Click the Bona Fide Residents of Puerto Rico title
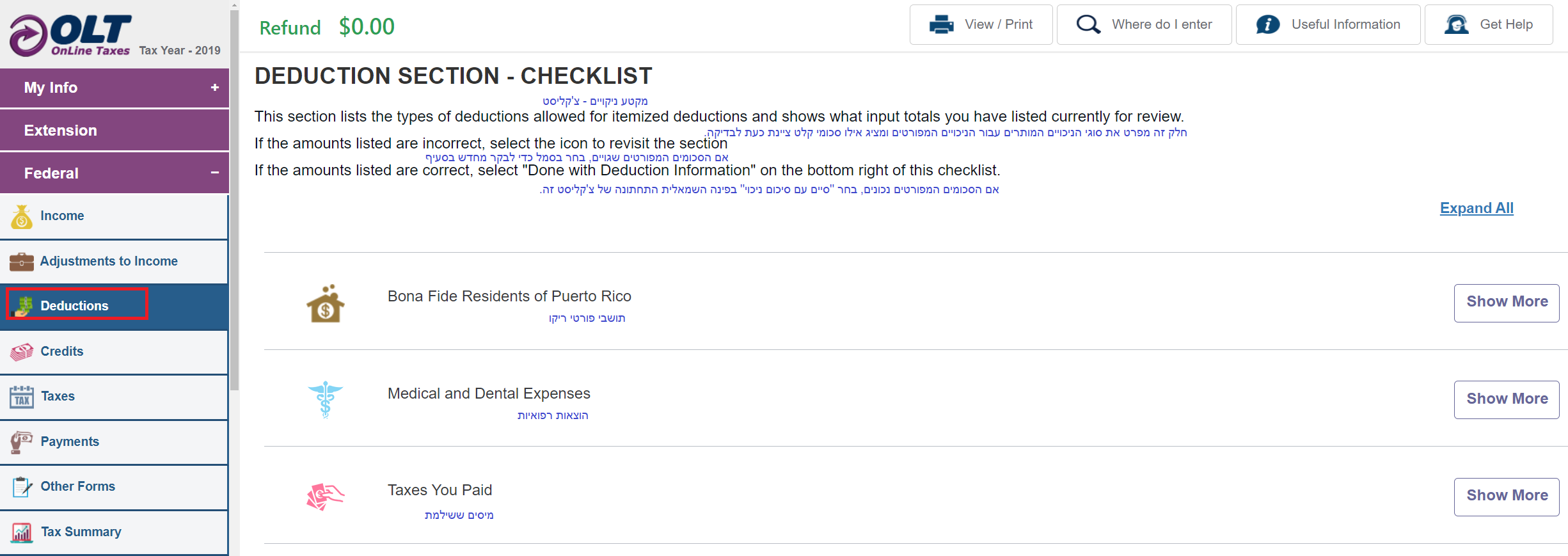 click(x=509, y=296)
